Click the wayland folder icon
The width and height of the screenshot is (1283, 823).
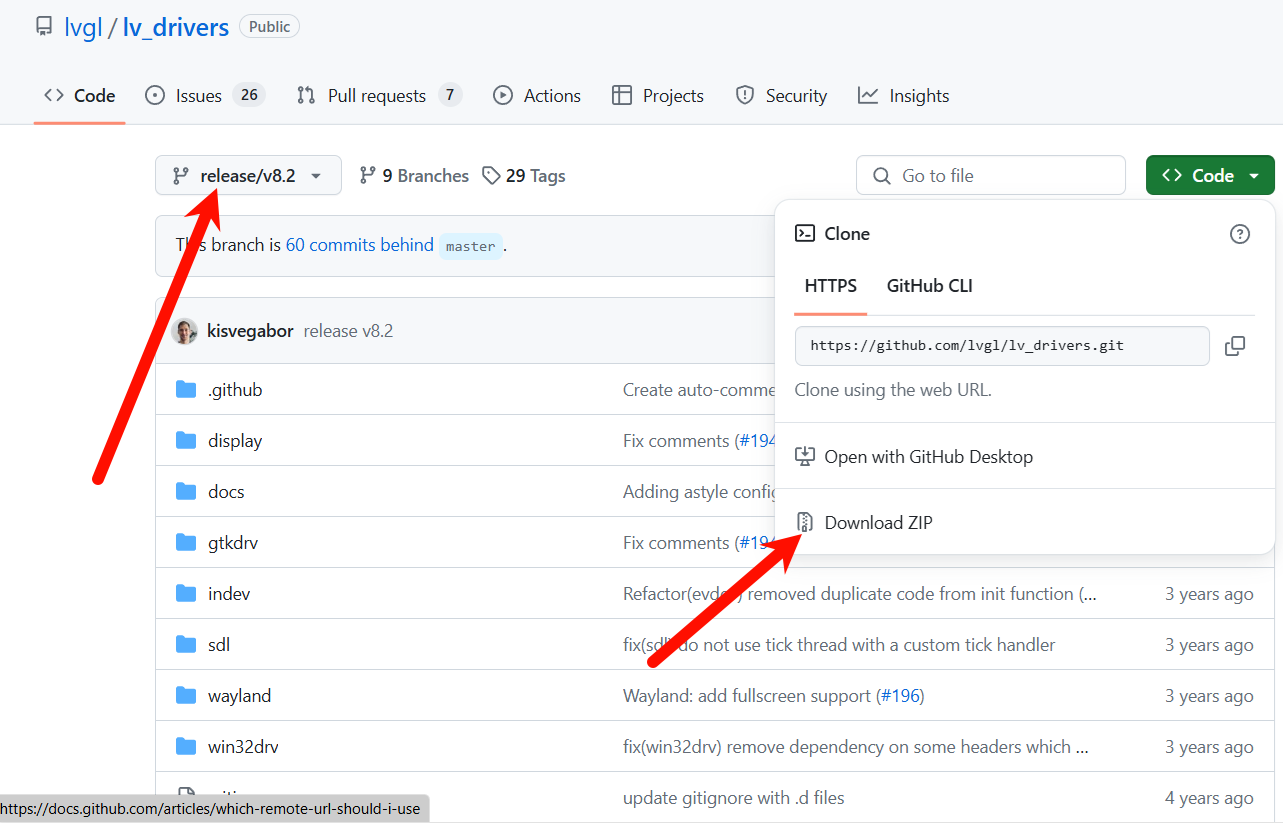tap(186, 695)
